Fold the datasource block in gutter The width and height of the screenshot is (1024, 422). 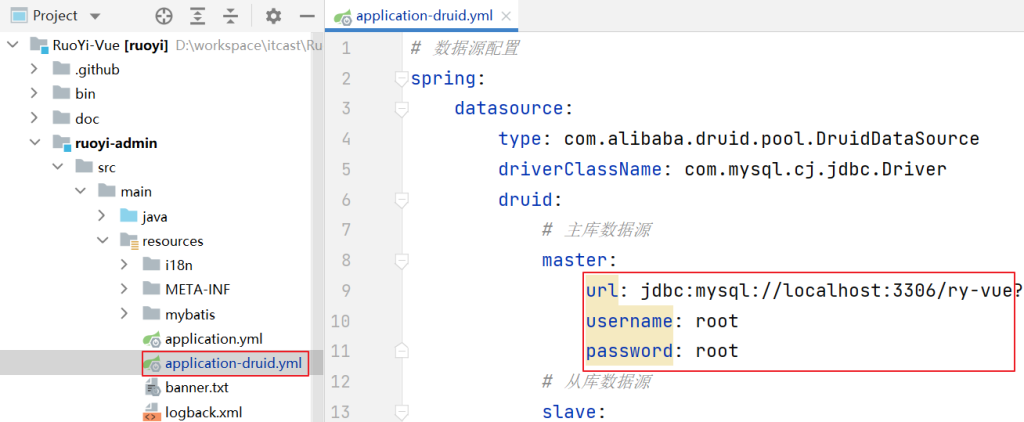click(402, 109)
